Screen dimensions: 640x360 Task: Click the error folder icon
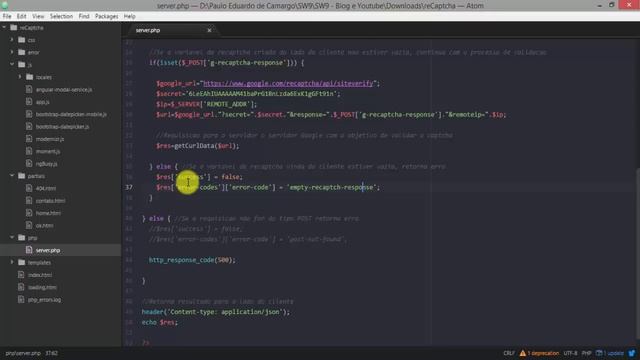tap(22, 52)
